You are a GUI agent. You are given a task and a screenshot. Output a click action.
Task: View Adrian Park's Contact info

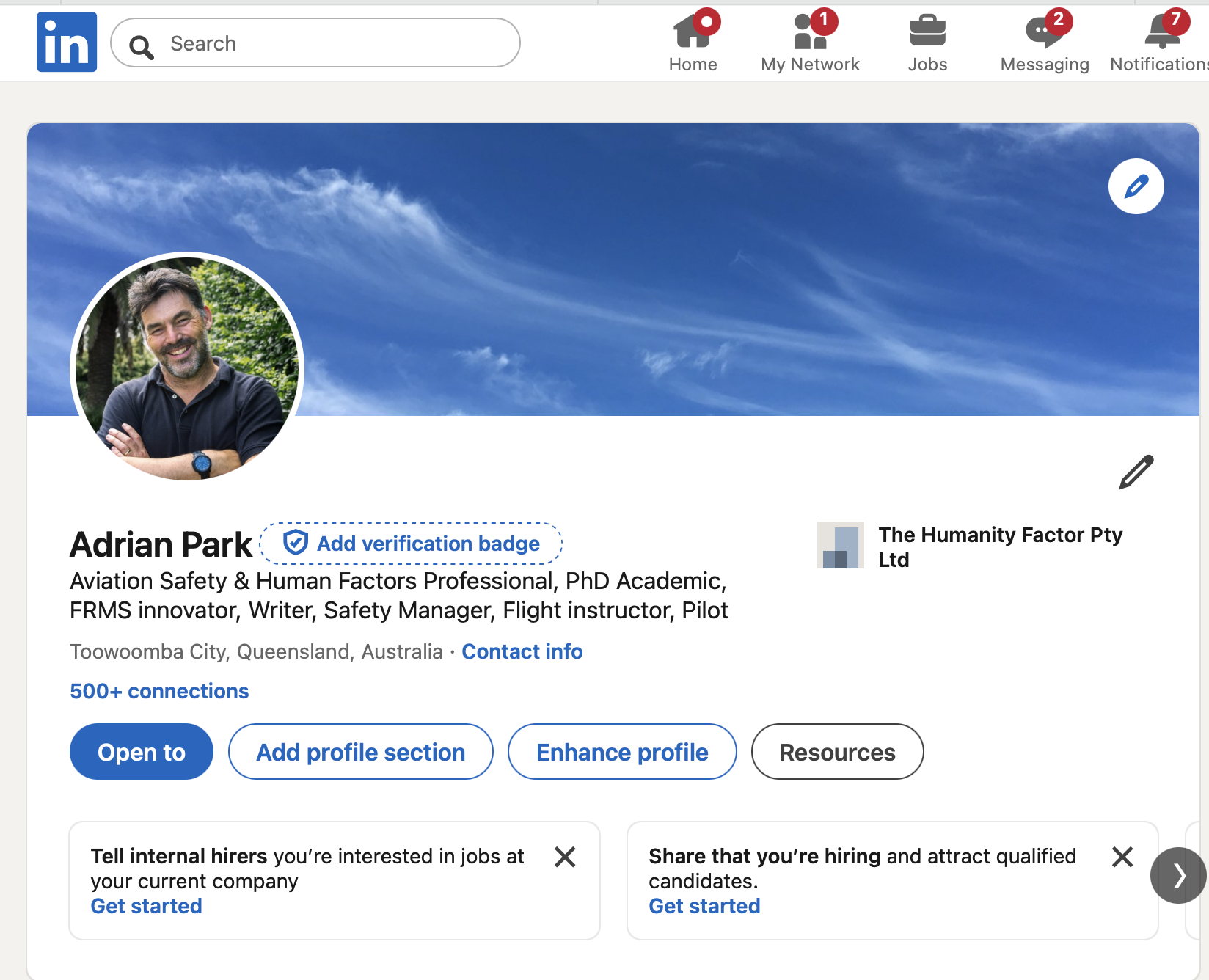tap(522, 651)
